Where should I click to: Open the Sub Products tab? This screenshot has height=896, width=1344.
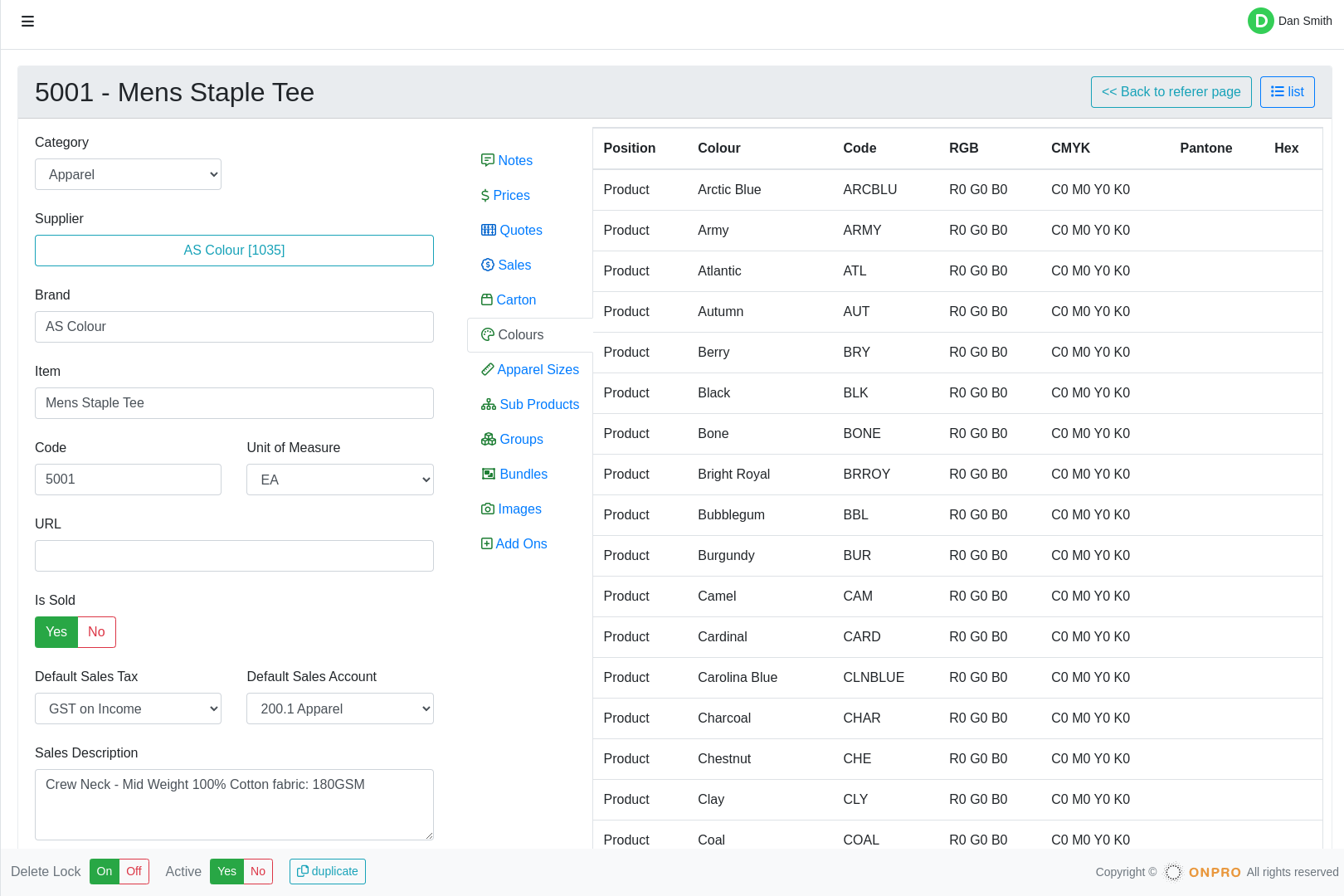click(529, 404)
